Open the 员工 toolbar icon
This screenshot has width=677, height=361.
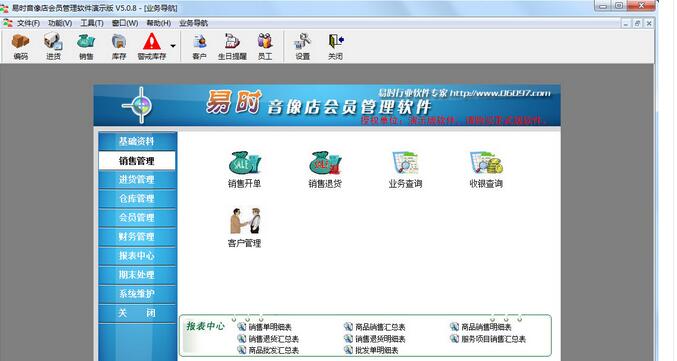pos(265,47)
